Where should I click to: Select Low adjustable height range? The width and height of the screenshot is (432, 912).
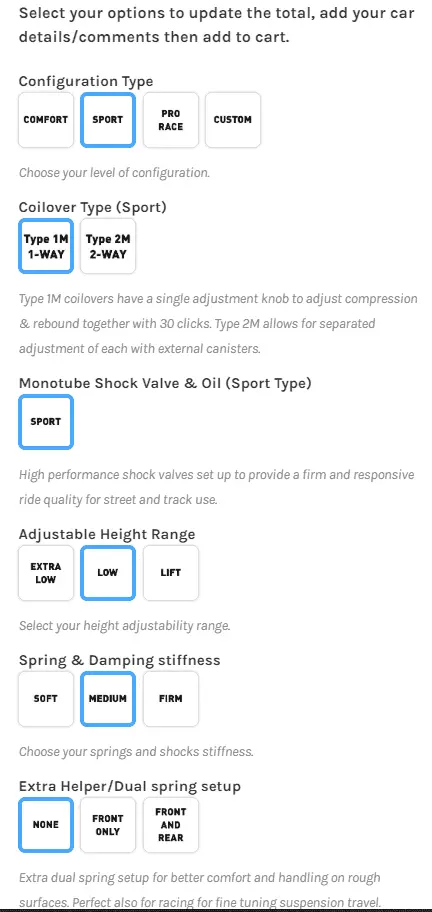(108, 573)
